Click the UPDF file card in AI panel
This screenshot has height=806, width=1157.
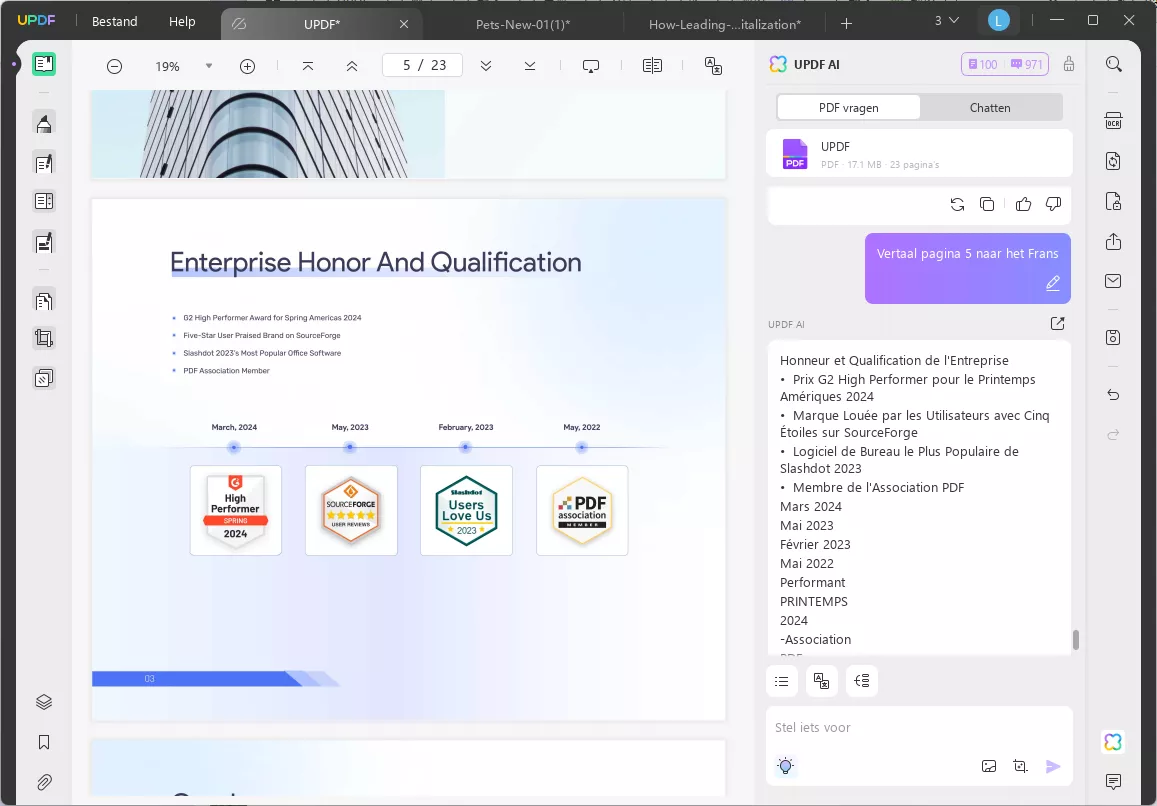tap(919, 154)
